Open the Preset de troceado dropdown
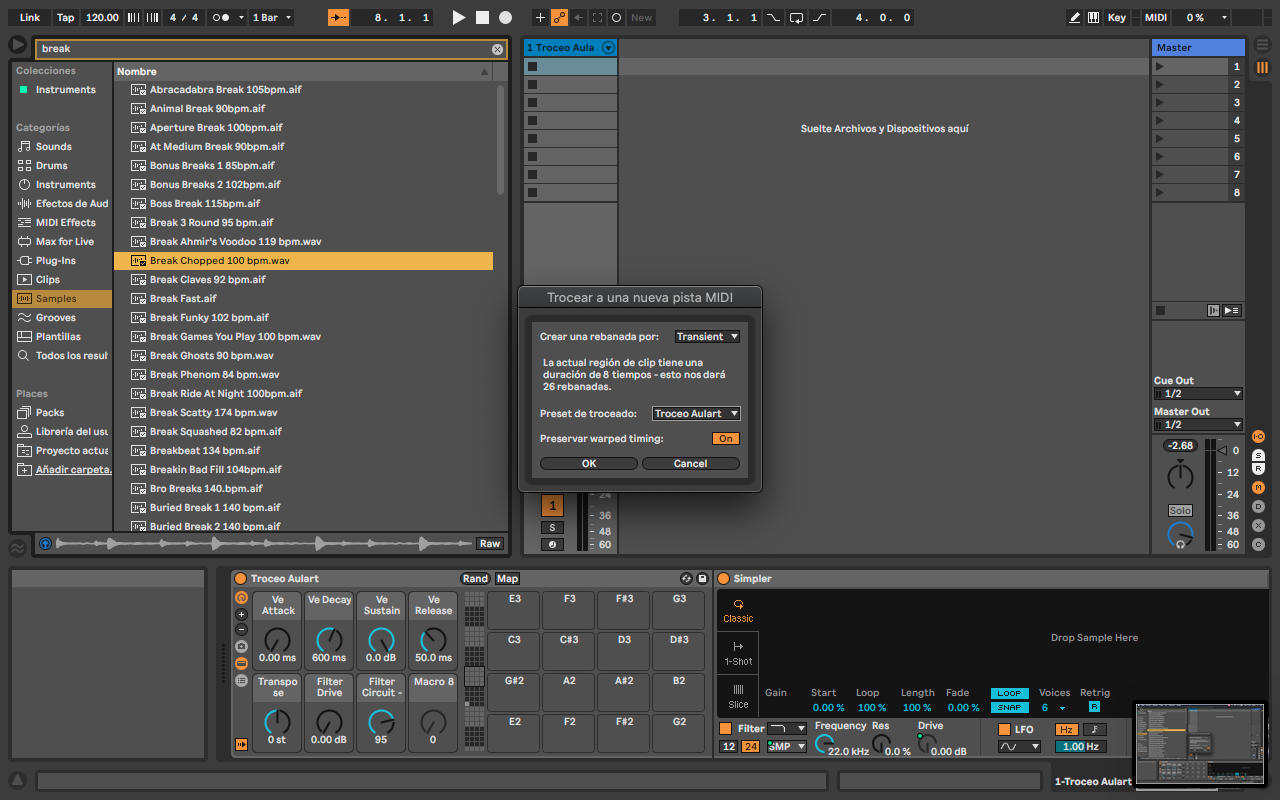The width and height of the screenshot is (1280, 800). pos(696,413)
